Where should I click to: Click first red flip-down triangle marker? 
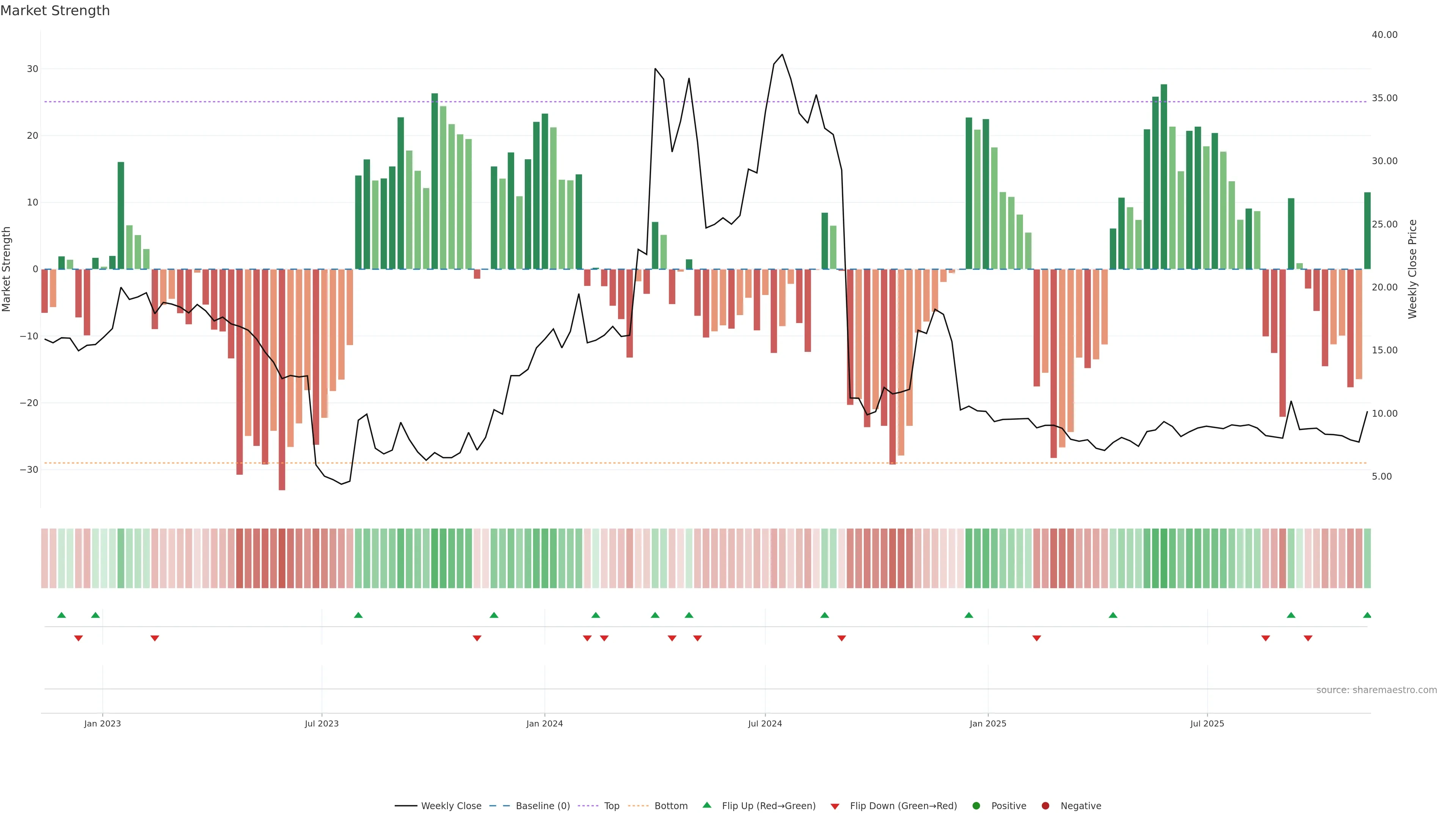tap(78, 638)
